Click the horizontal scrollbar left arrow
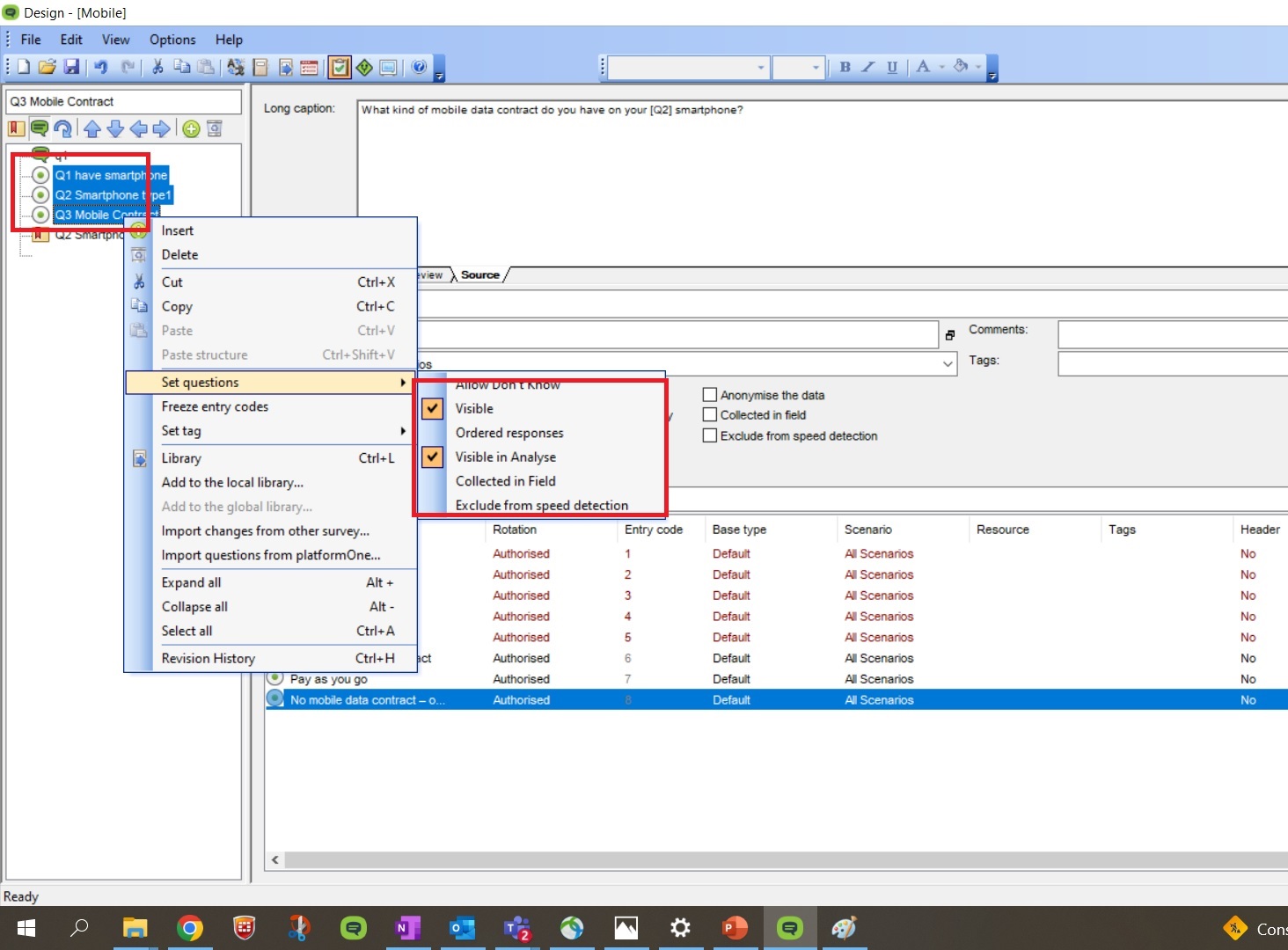Screen dimensions: 1288x950 point(275,859)
